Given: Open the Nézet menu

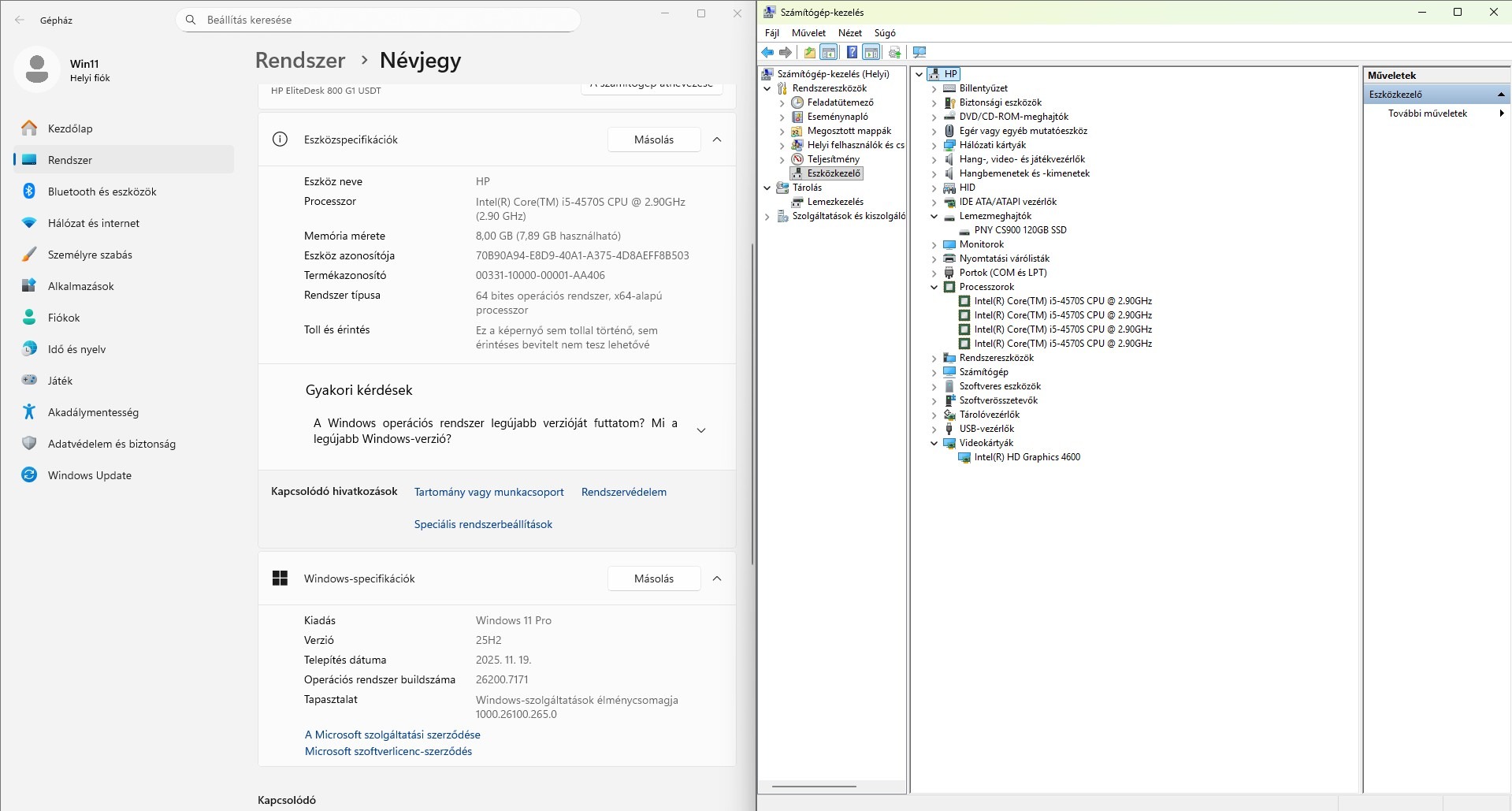Looking at the screenshot, I should point(849,33).
